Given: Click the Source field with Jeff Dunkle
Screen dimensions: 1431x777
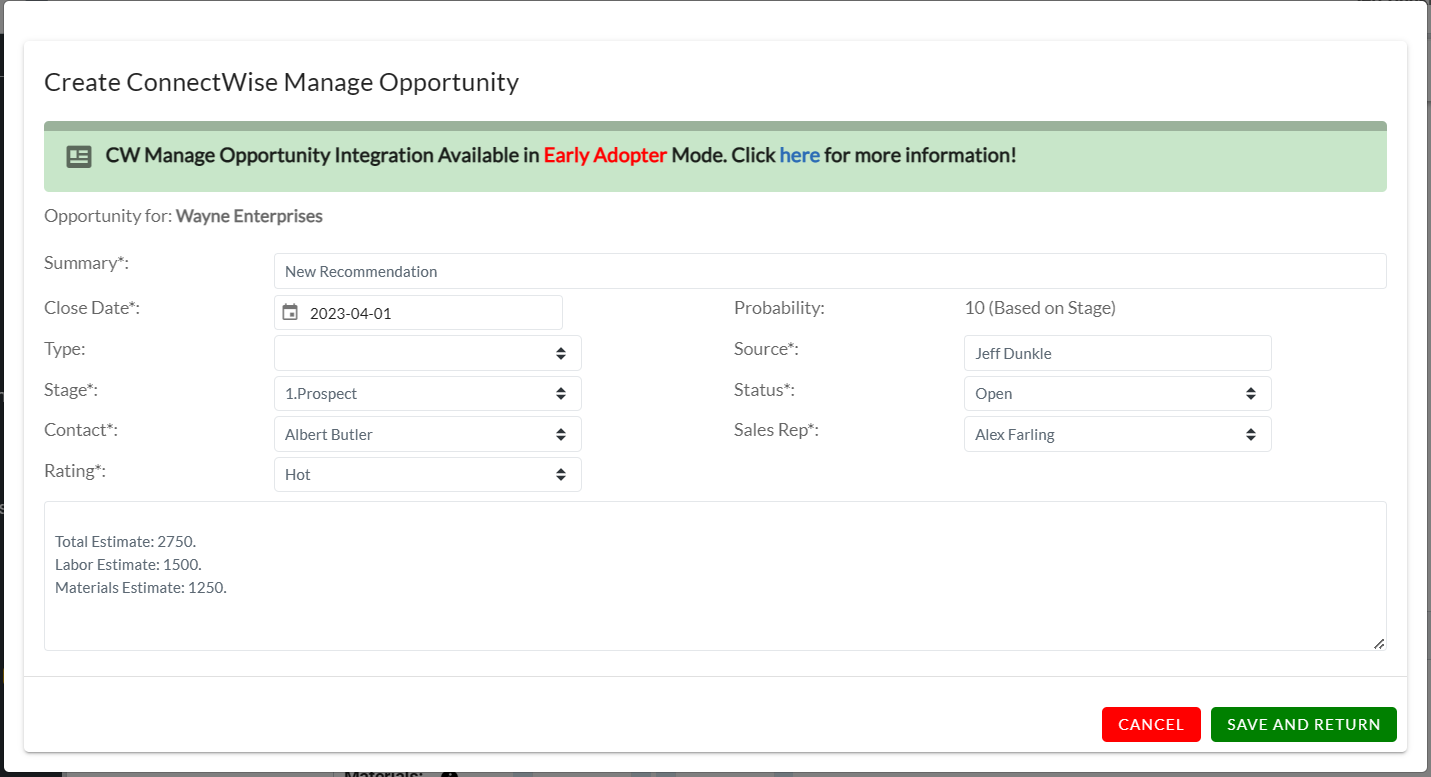Looking at the screenshot, I should [1118, 353].
